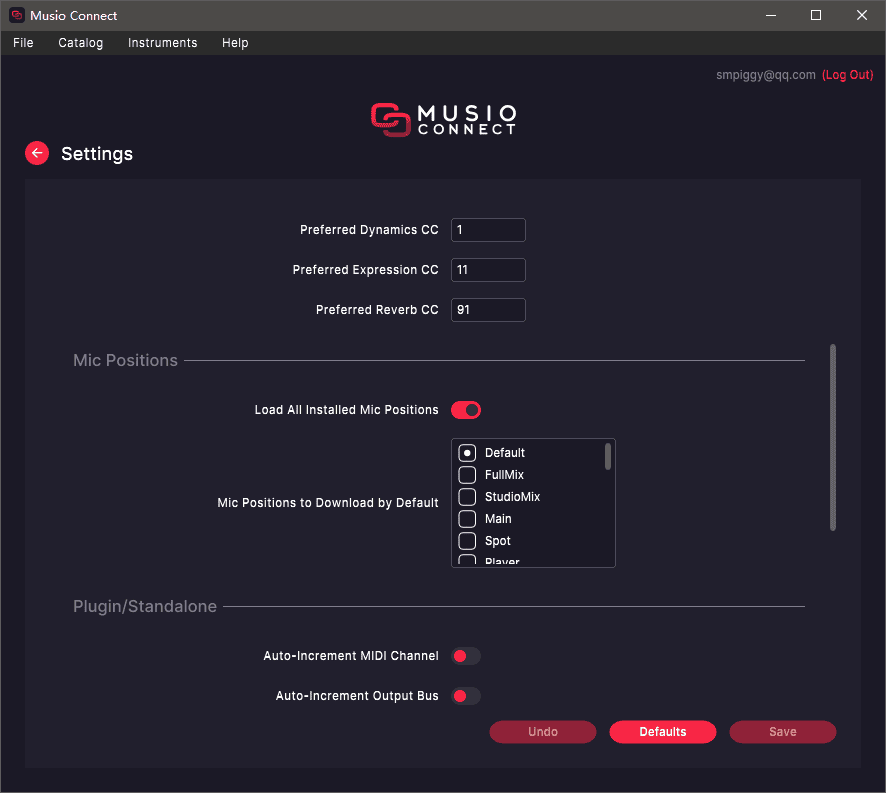The width and height of the screenshot is (886, 793).
Task: Focus the Preferred Expression CC field
Action: pos(488,270)
